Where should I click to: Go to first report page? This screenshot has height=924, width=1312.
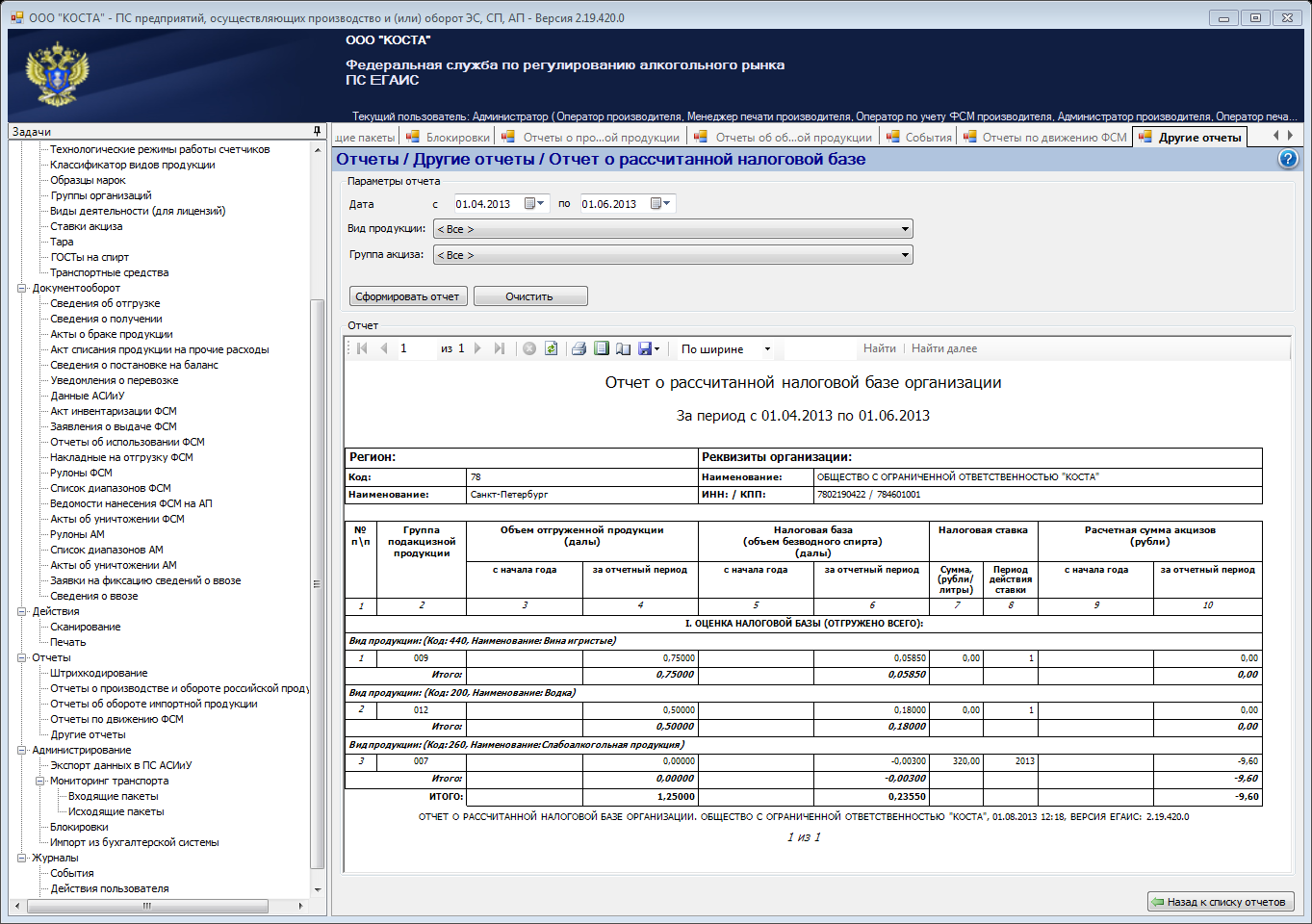pyautogui.click(x=363, y=348)
